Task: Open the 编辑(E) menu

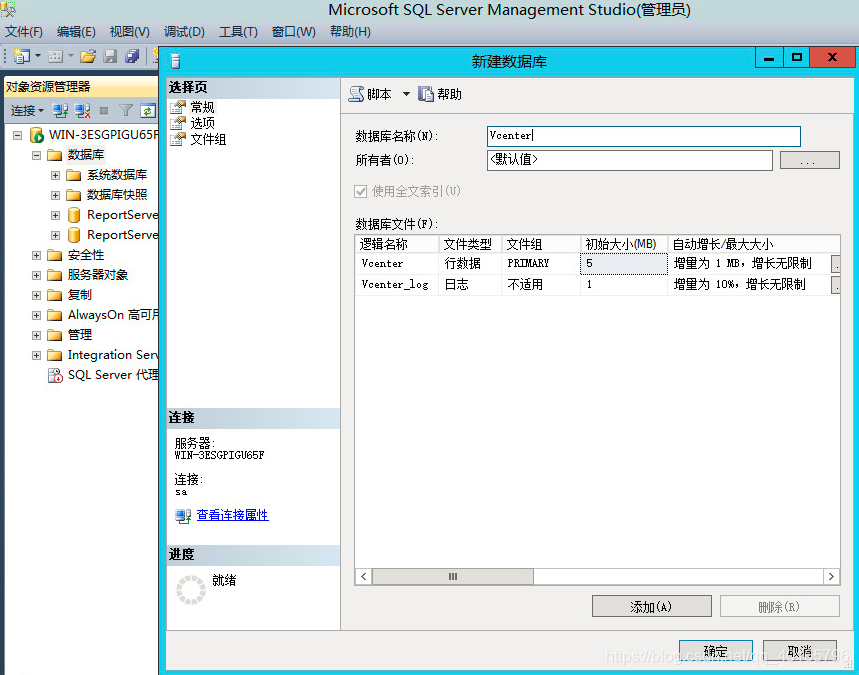Action: [x=76, y=32]
